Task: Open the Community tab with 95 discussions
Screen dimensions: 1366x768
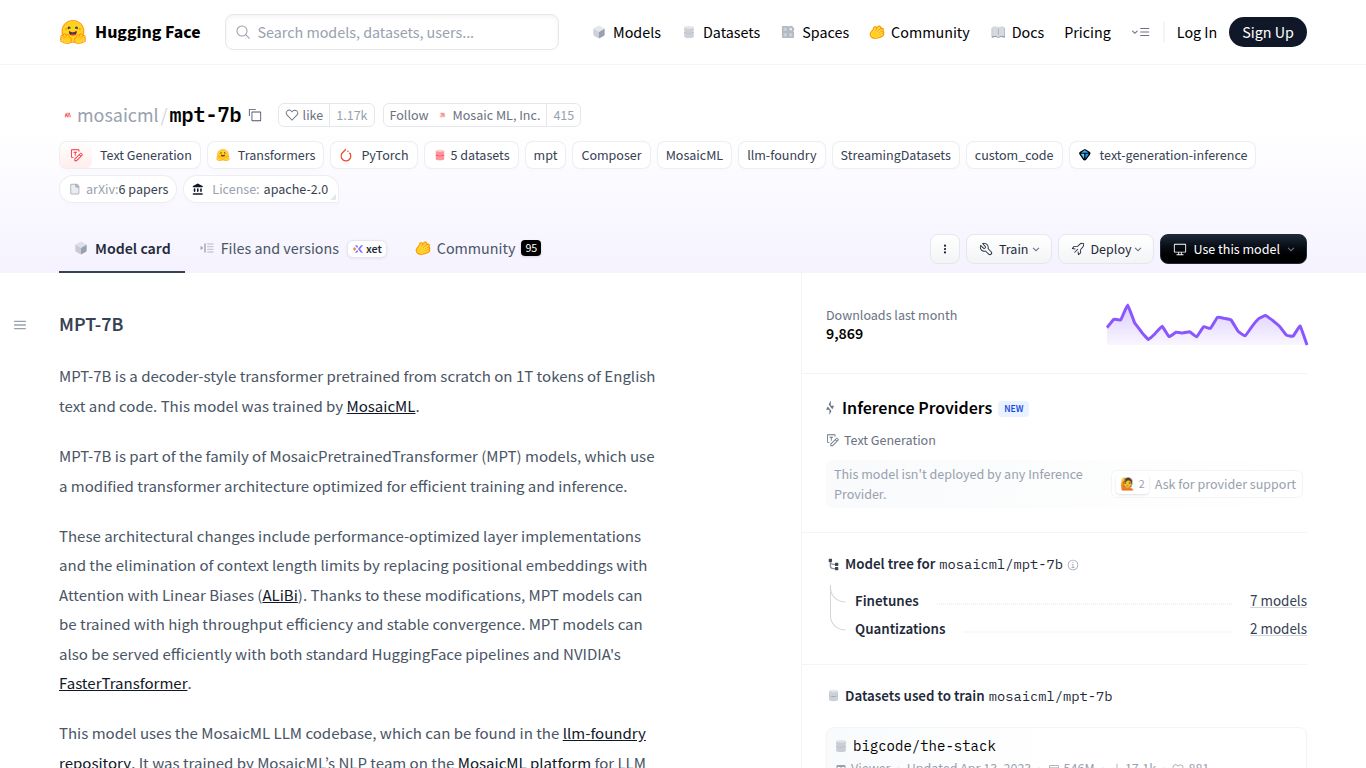Action: [476, 249]
